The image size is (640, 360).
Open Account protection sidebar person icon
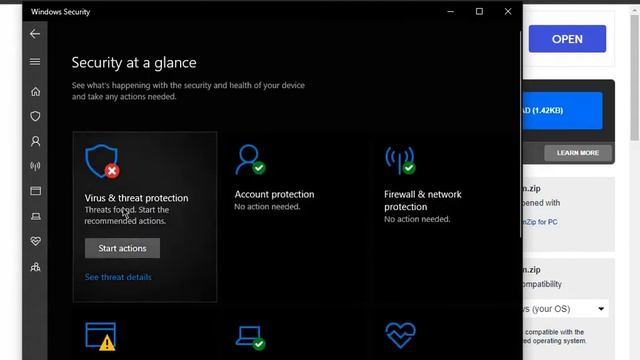(x=36, y=141)
